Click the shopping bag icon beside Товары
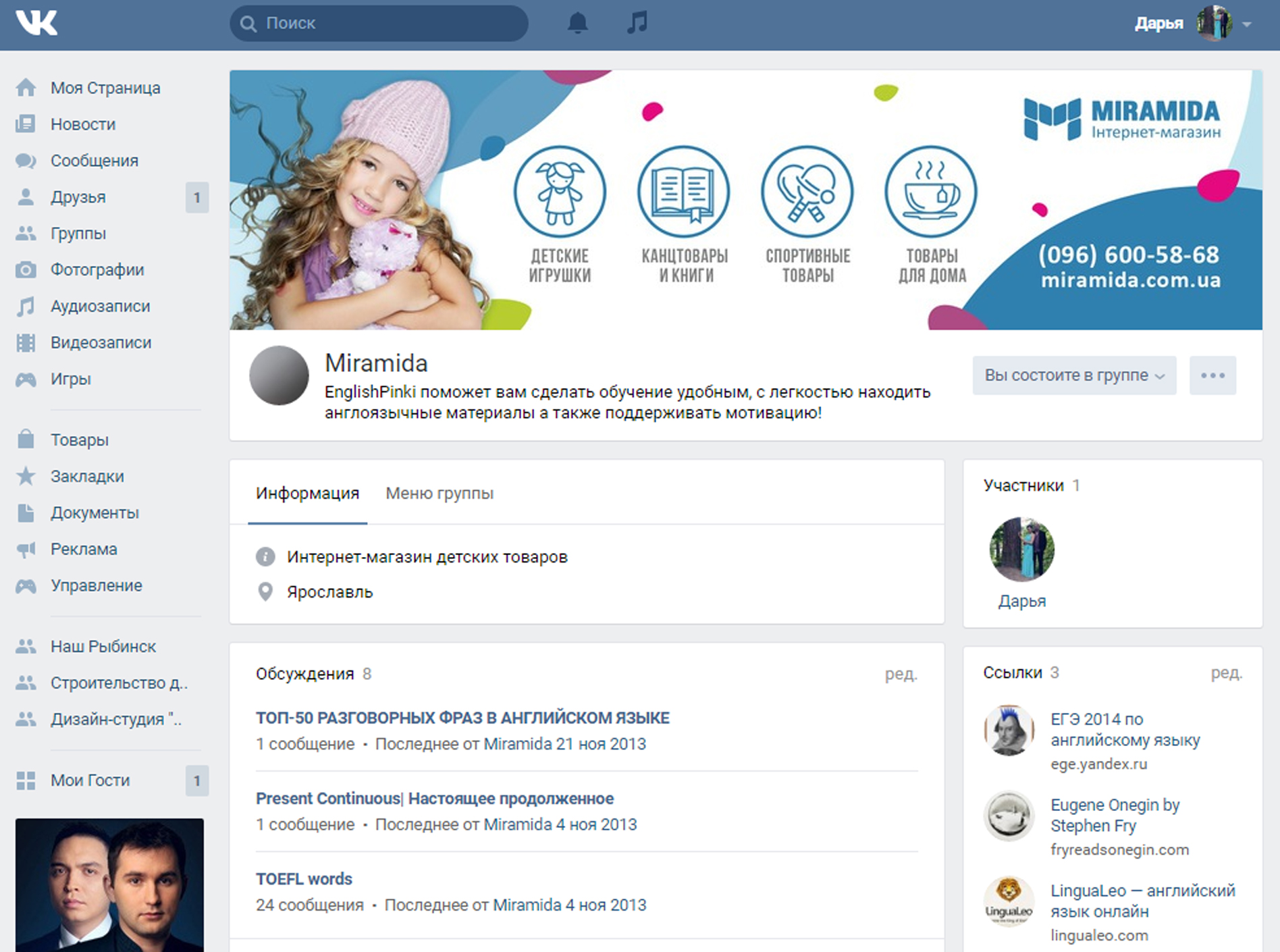The height and width of the screenshot is (952, 1280). pyautogui.click(x=26, y=440)
